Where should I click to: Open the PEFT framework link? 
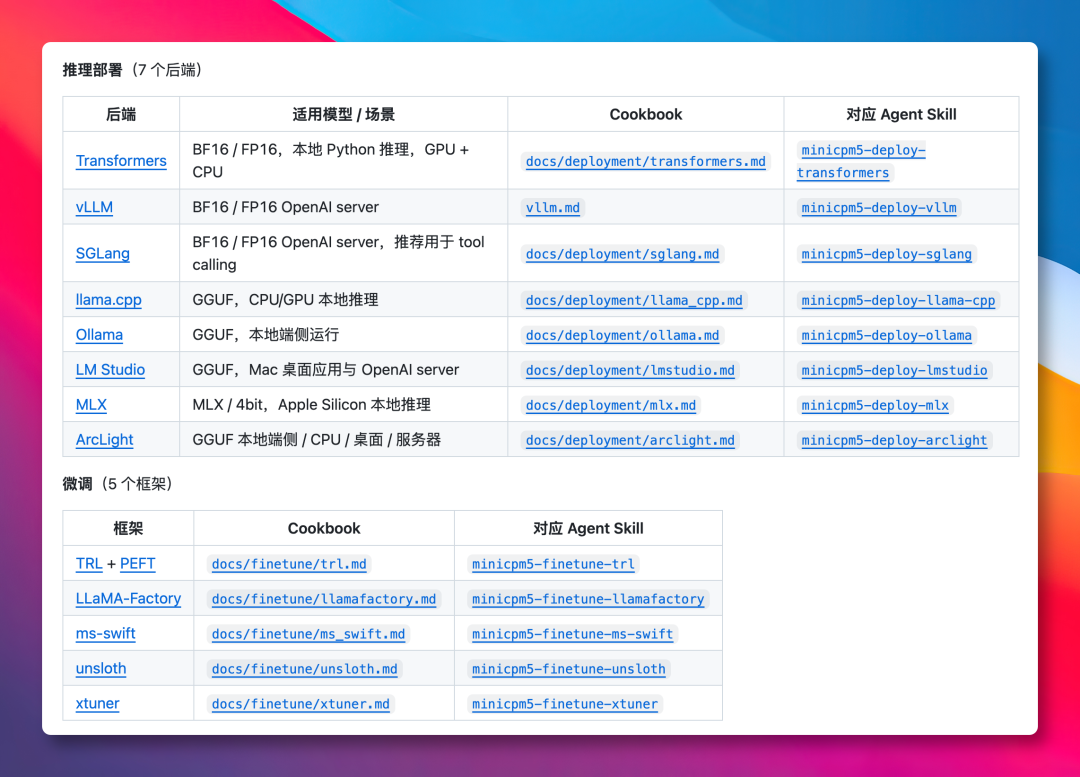(138, 563)
